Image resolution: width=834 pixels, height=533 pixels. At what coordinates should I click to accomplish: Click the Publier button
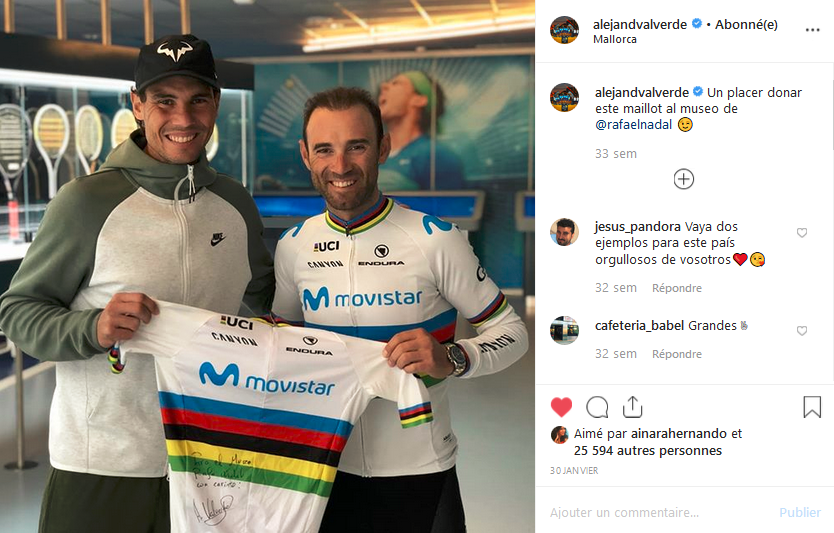(x=800, y=512)
